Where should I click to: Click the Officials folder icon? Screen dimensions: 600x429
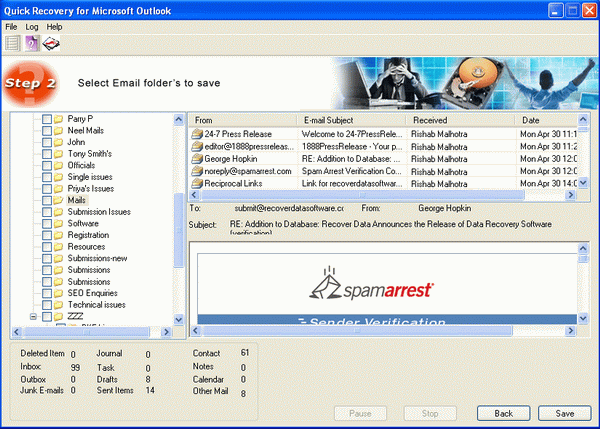tap(58, 165)
